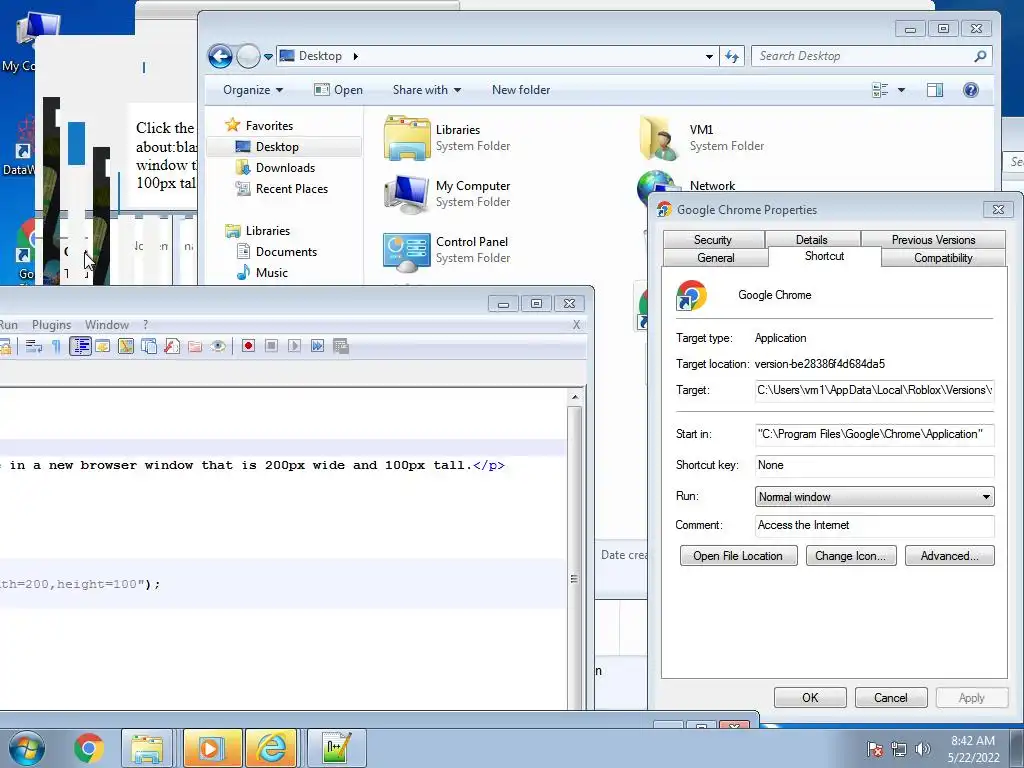Start macro recording with red dot icon
The width and height of the screenshot is (1024, 768).
[248, 346]
